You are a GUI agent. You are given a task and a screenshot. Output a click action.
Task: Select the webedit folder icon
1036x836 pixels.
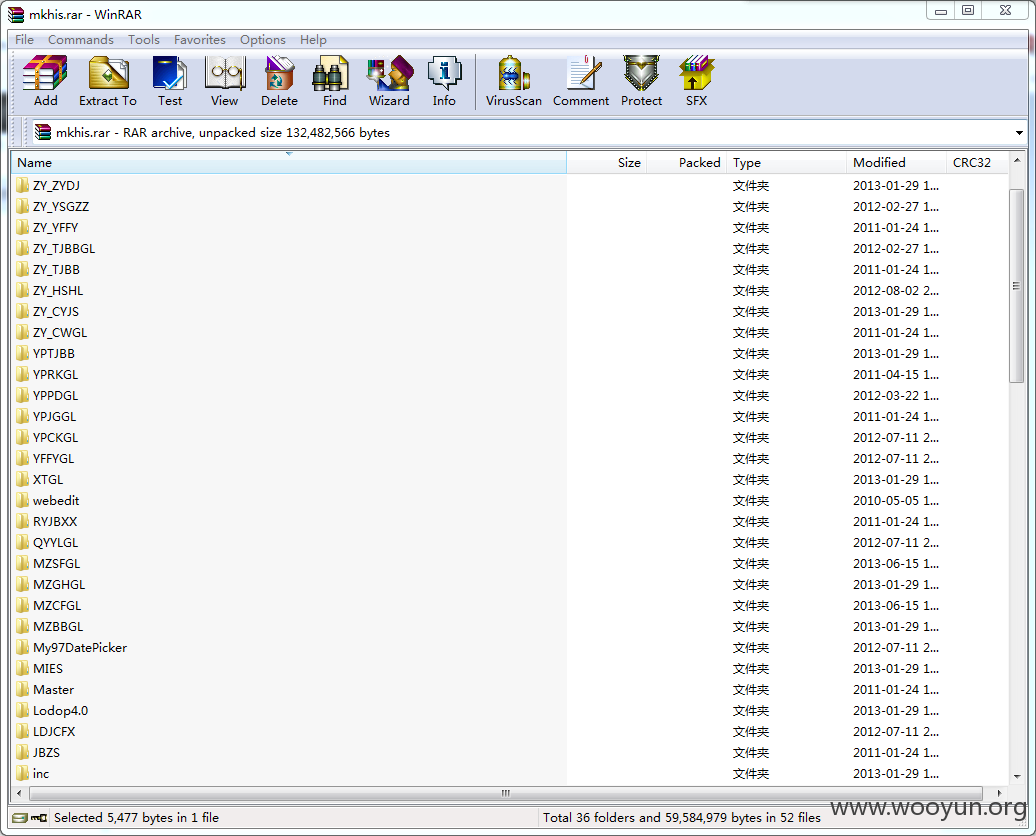click(22, 500)
